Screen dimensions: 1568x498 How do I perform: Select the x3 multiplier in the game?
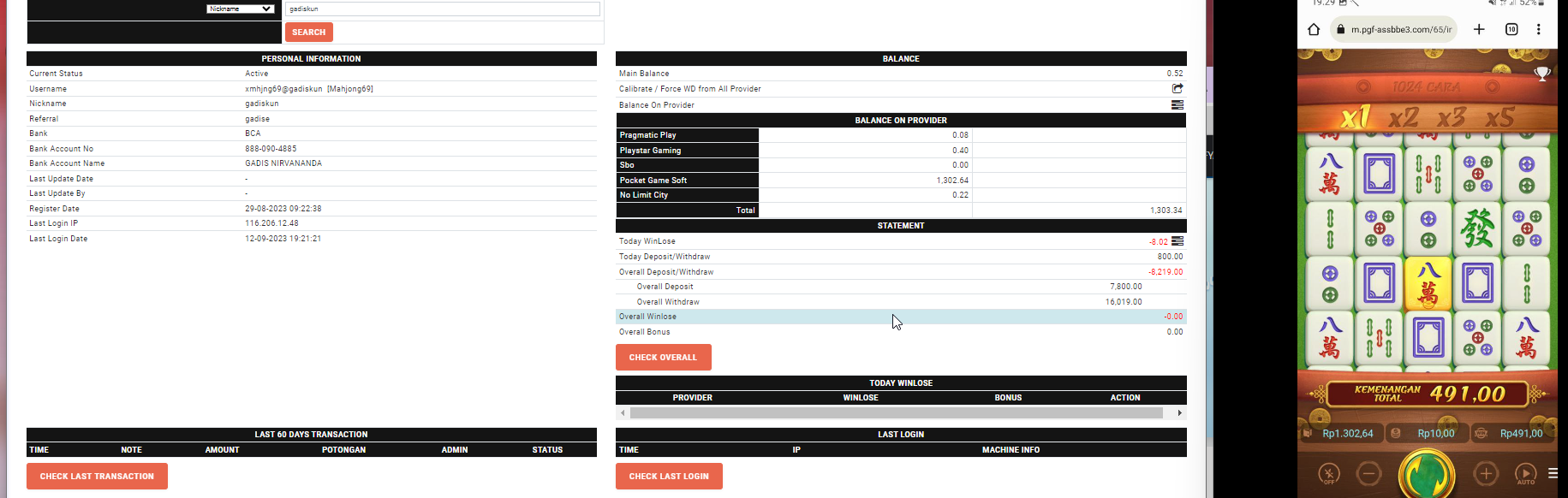click(1452, 116)
